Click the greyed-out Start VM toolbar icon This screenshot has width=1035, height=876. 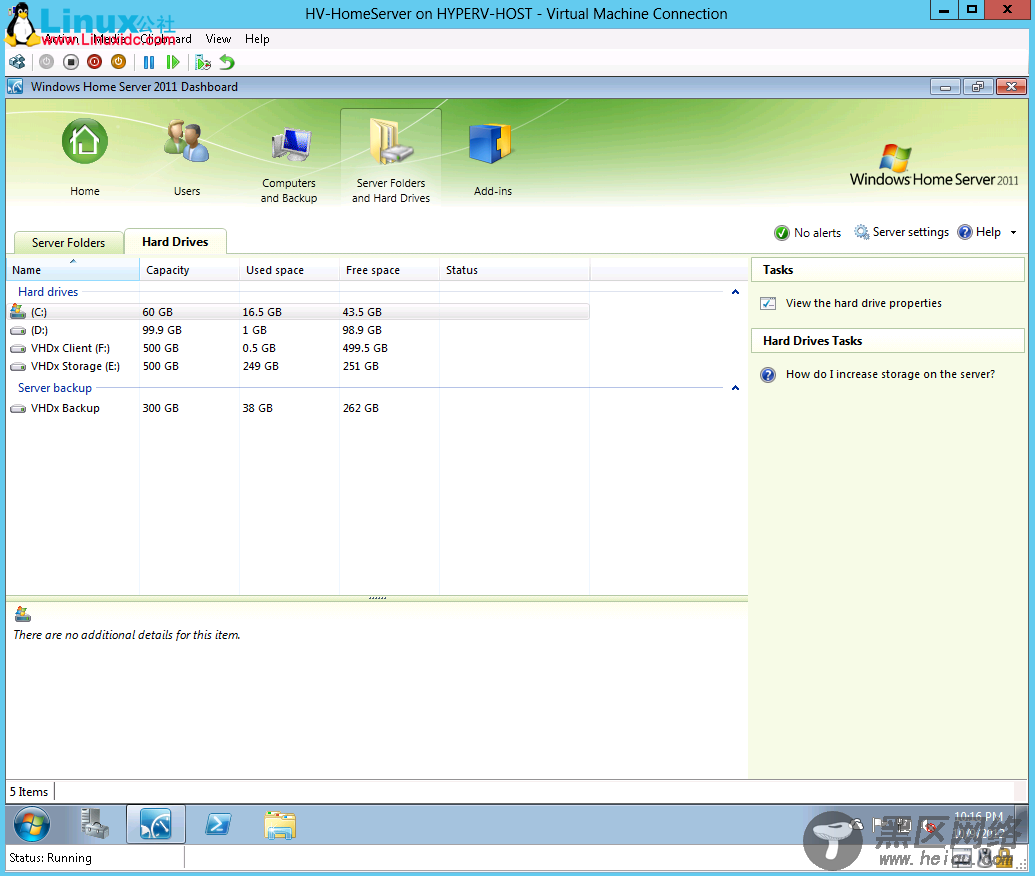pos(46,62)
